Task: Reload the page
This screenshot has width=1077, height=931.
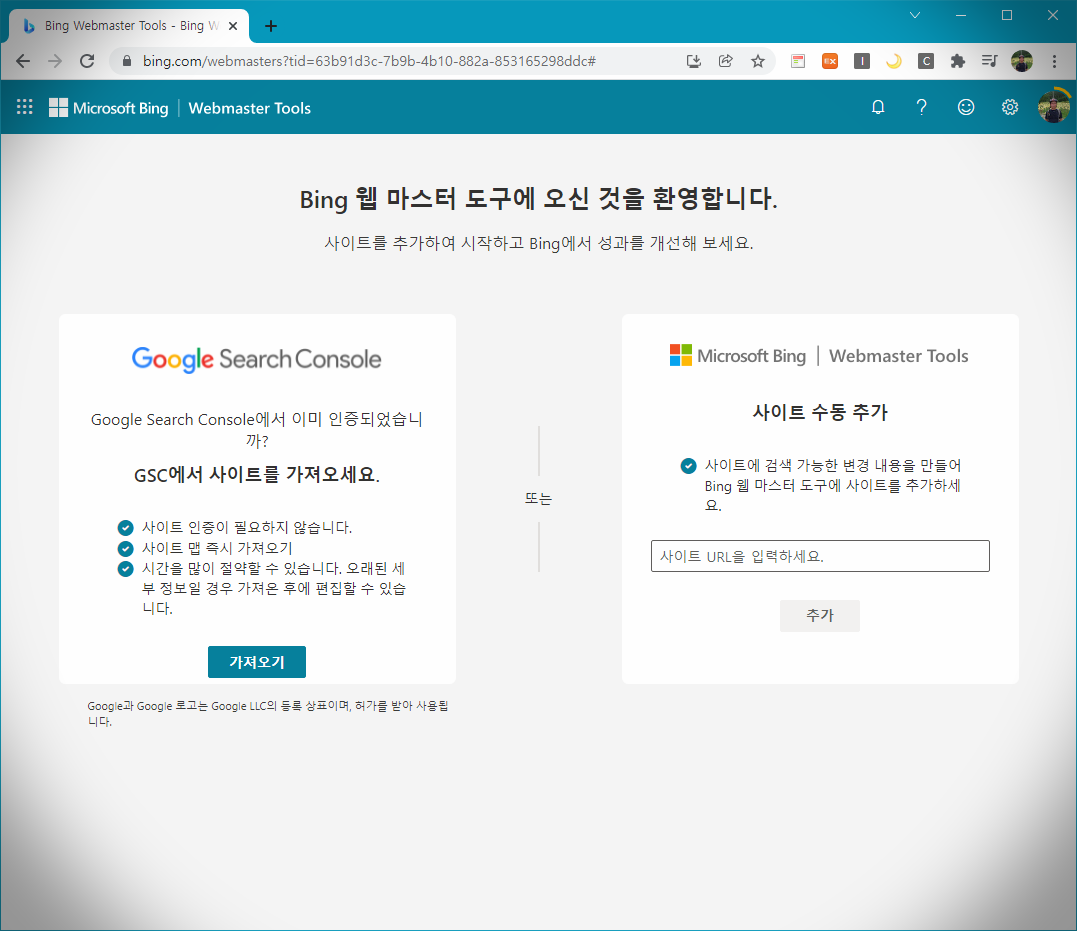Action: coord(87,61)
